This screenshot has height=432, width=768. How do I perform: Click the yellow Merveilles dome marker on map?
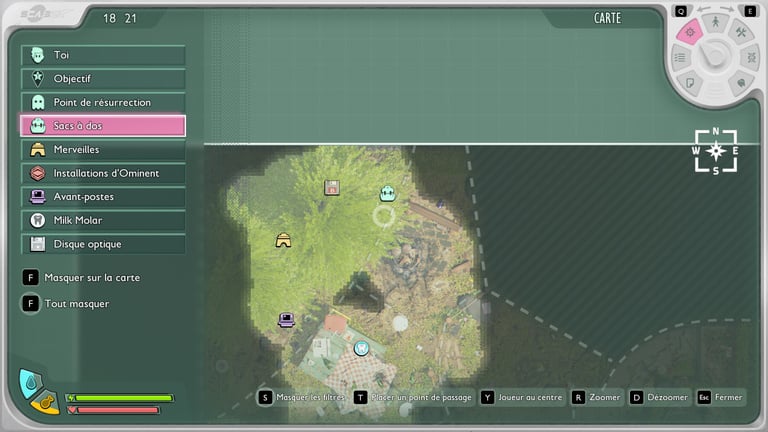(283, 240)
